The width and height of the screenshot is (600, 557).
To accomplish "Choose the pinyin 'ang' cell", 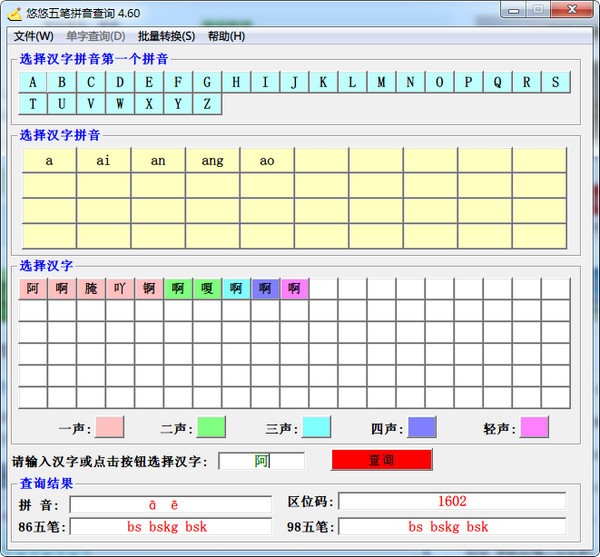I will [x=212, y=160].
